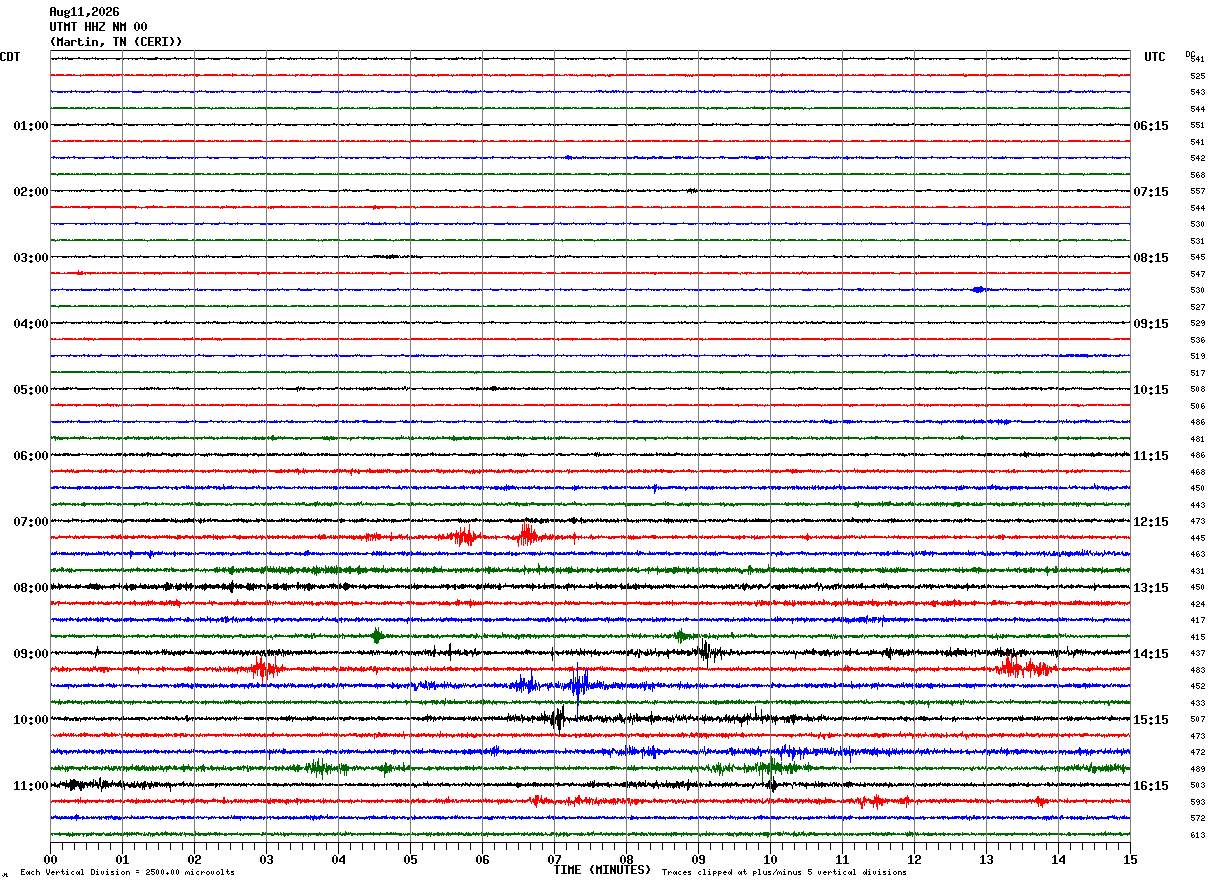Image resolution: width=1210 pixels, height=886 pixels.
Task: Select the DC offset value 568
Action: tap(1197, 175)
